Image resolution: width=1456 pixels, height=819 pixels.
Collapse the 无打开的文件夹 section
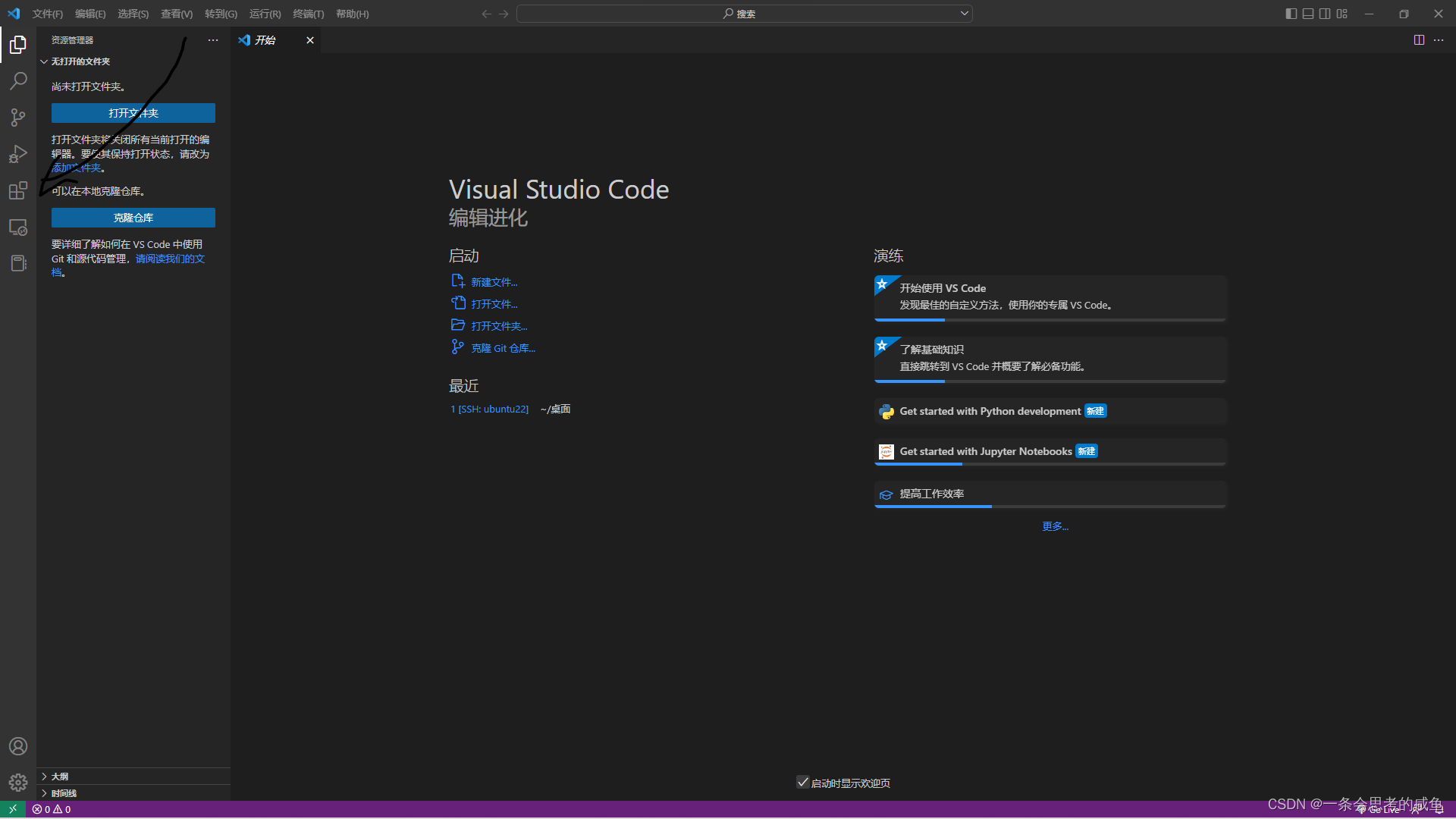pos(133,61)
